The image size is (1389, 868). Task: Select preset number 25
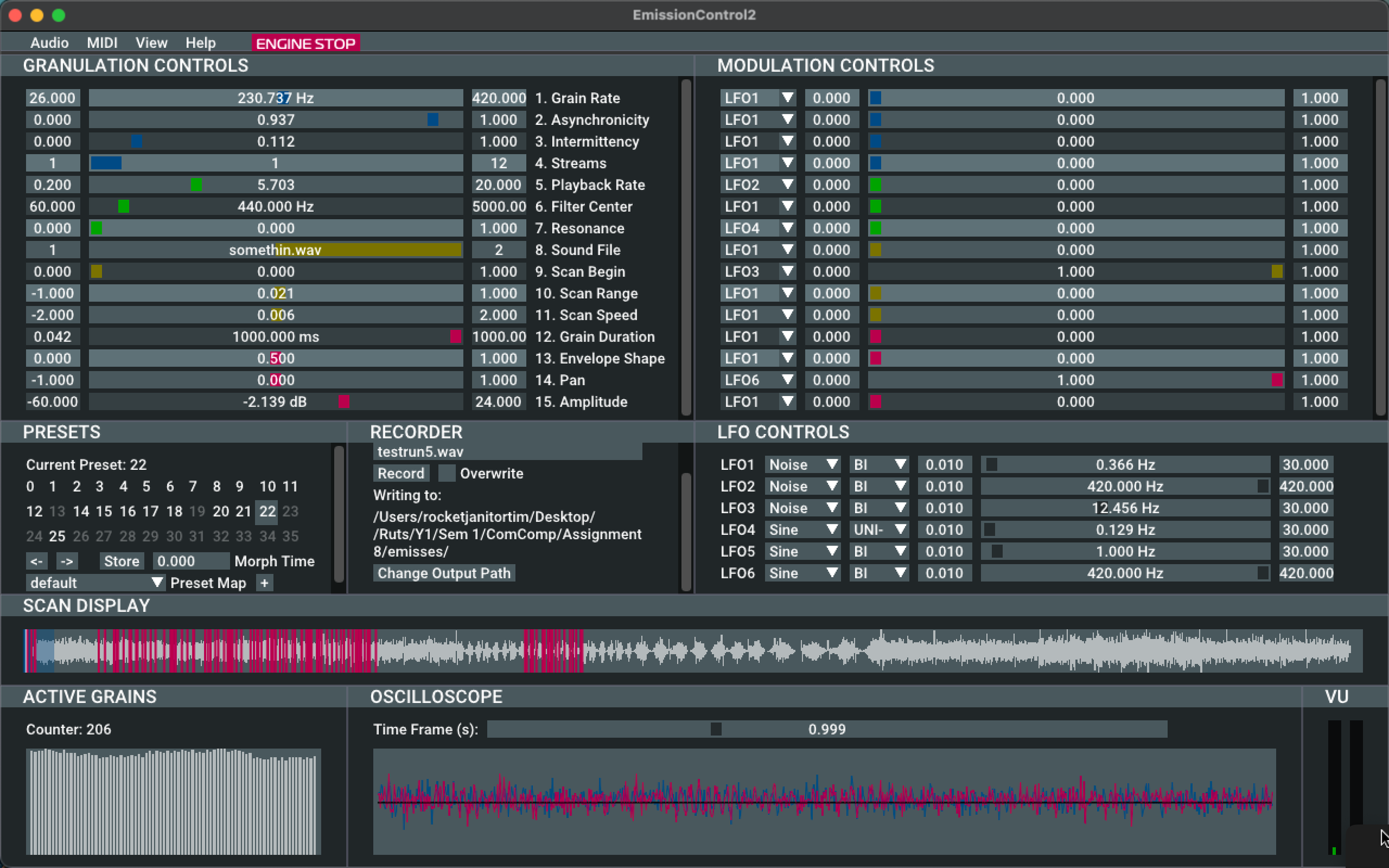point(57,536)
